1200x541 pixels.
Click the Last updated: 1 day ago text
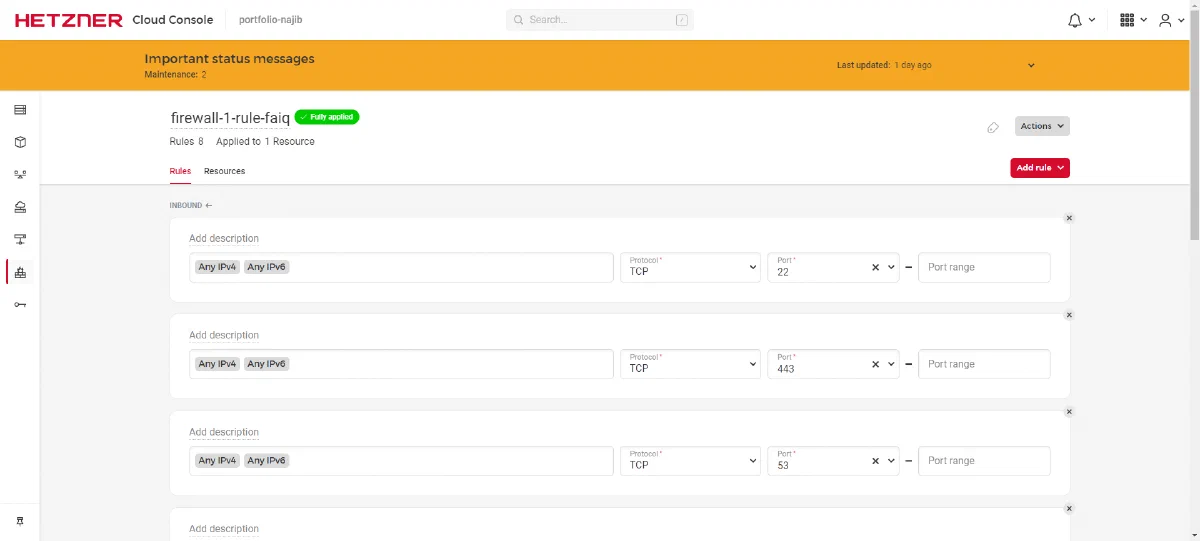coord(884,66)
